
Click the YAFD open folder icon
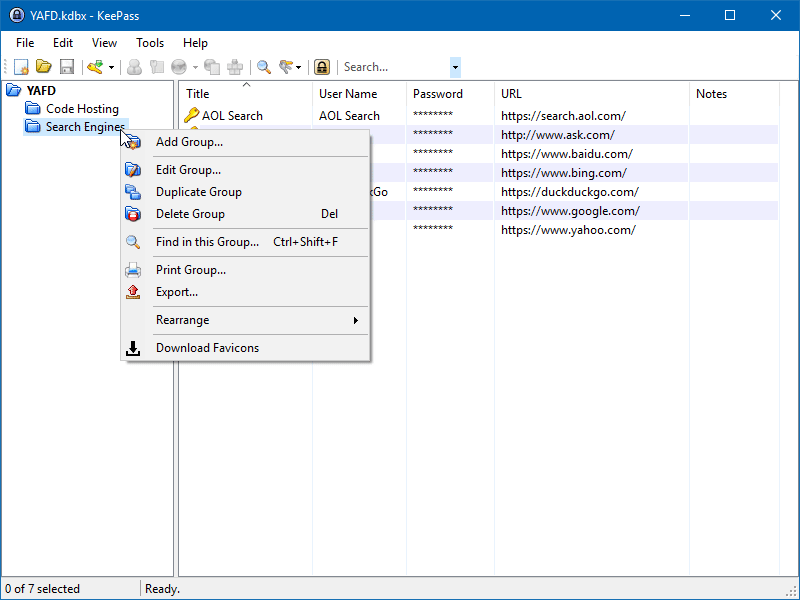coord(14,90)
